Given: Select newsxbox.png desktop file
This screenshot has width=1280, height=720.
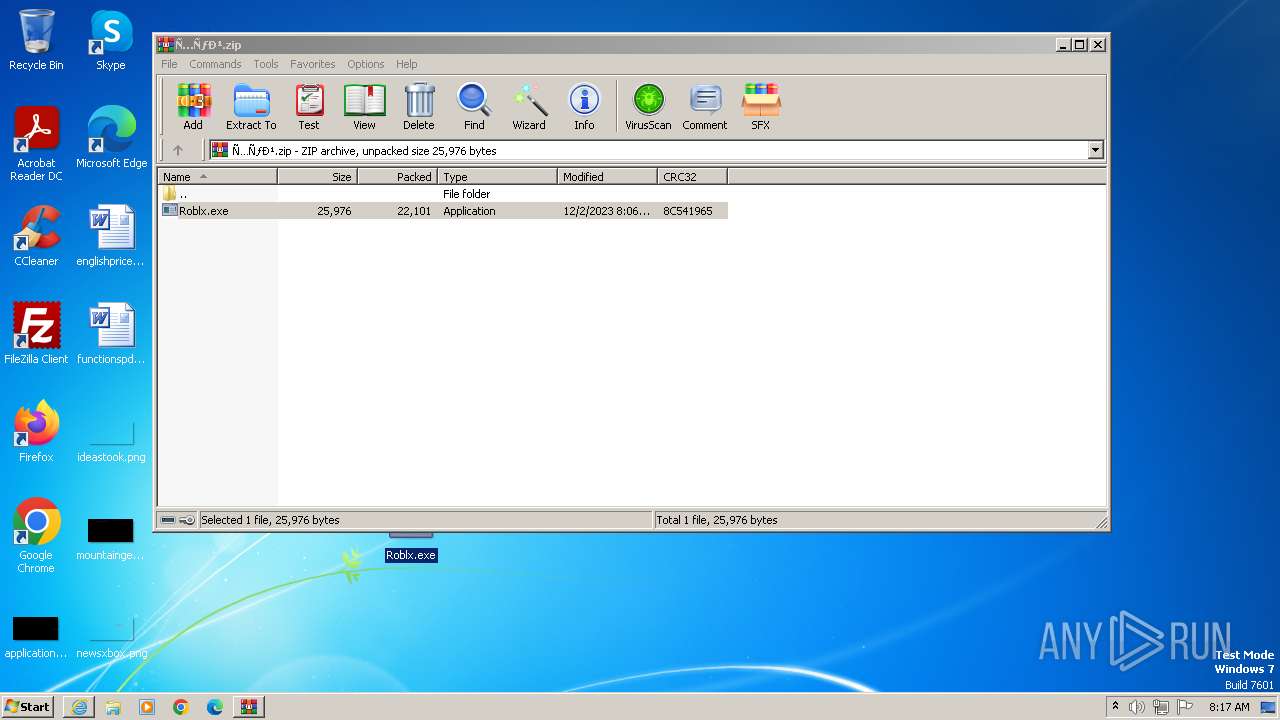Looking at the screenshot, I should (111, 636).
